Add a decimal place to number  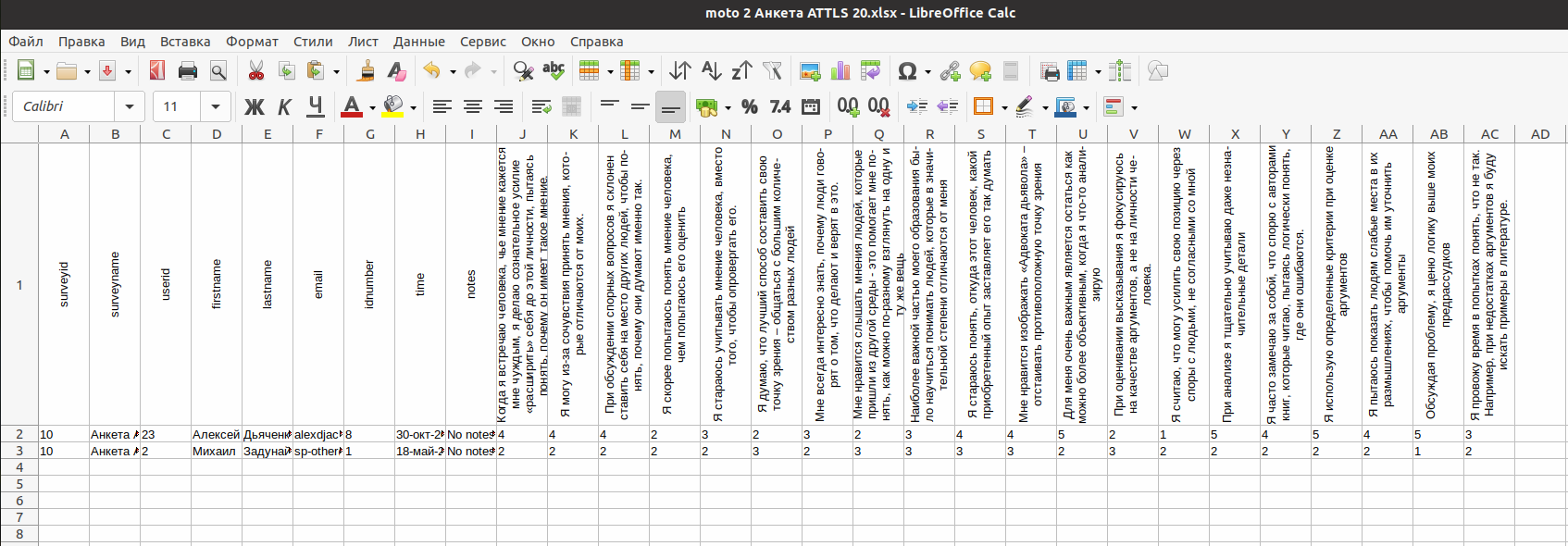848,107
